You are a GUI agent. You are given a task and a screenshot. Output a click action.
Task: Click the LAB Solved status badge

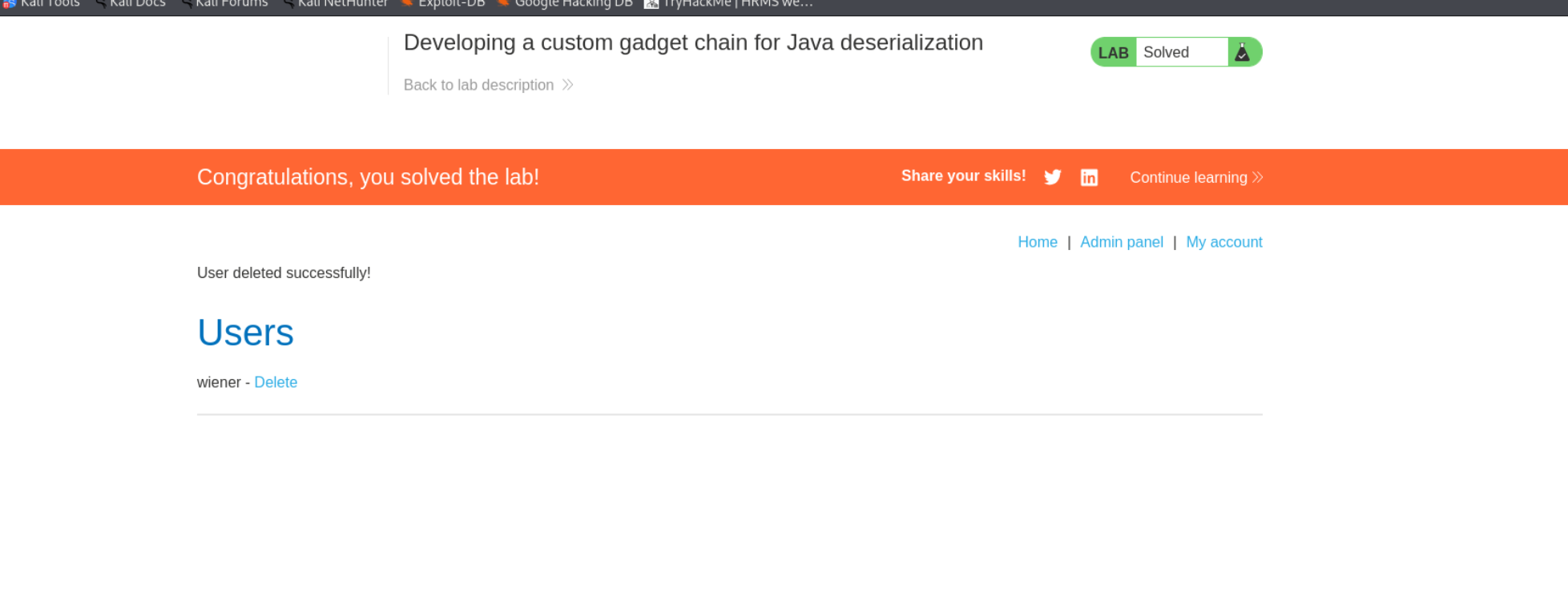pos(1176,52)
